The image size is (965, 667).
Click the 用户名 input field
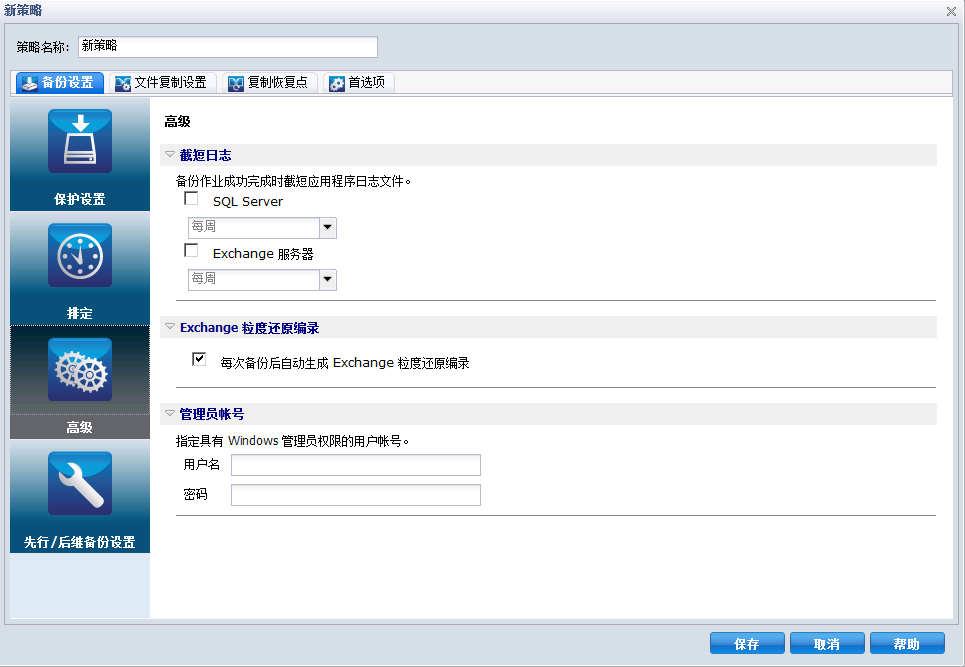click(x=355, y=464)
